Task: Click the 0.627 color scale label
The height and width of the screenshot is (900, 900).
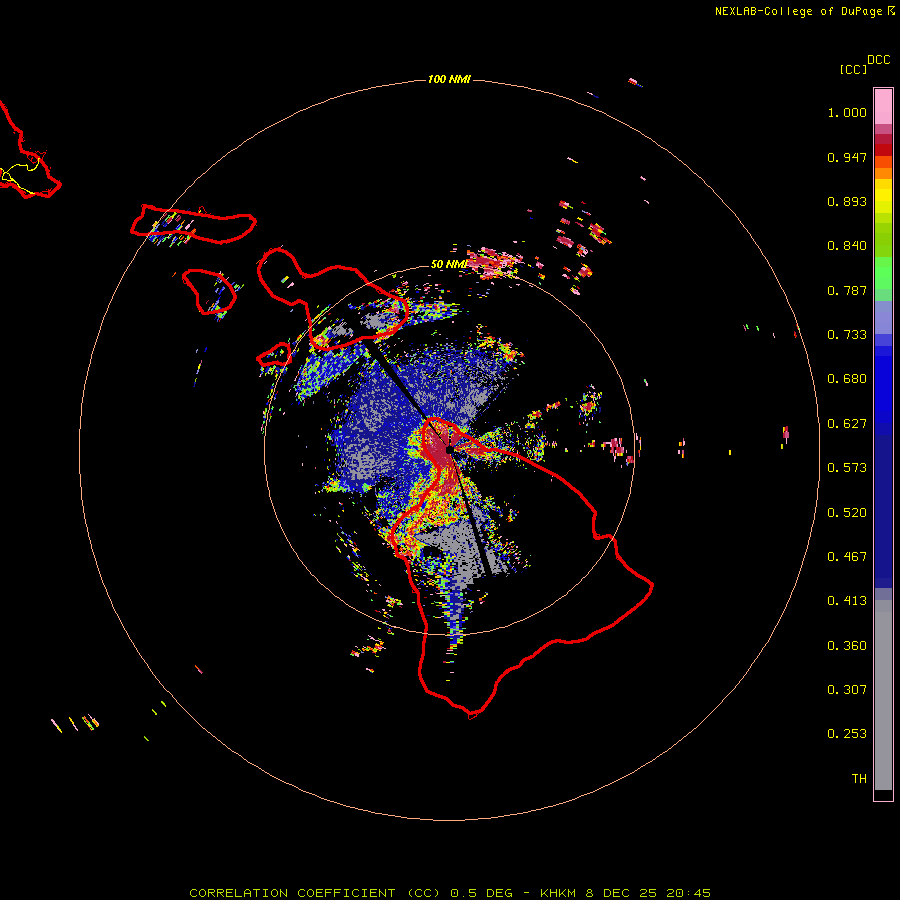Action: pyautogui.click(x=847, y=424)
